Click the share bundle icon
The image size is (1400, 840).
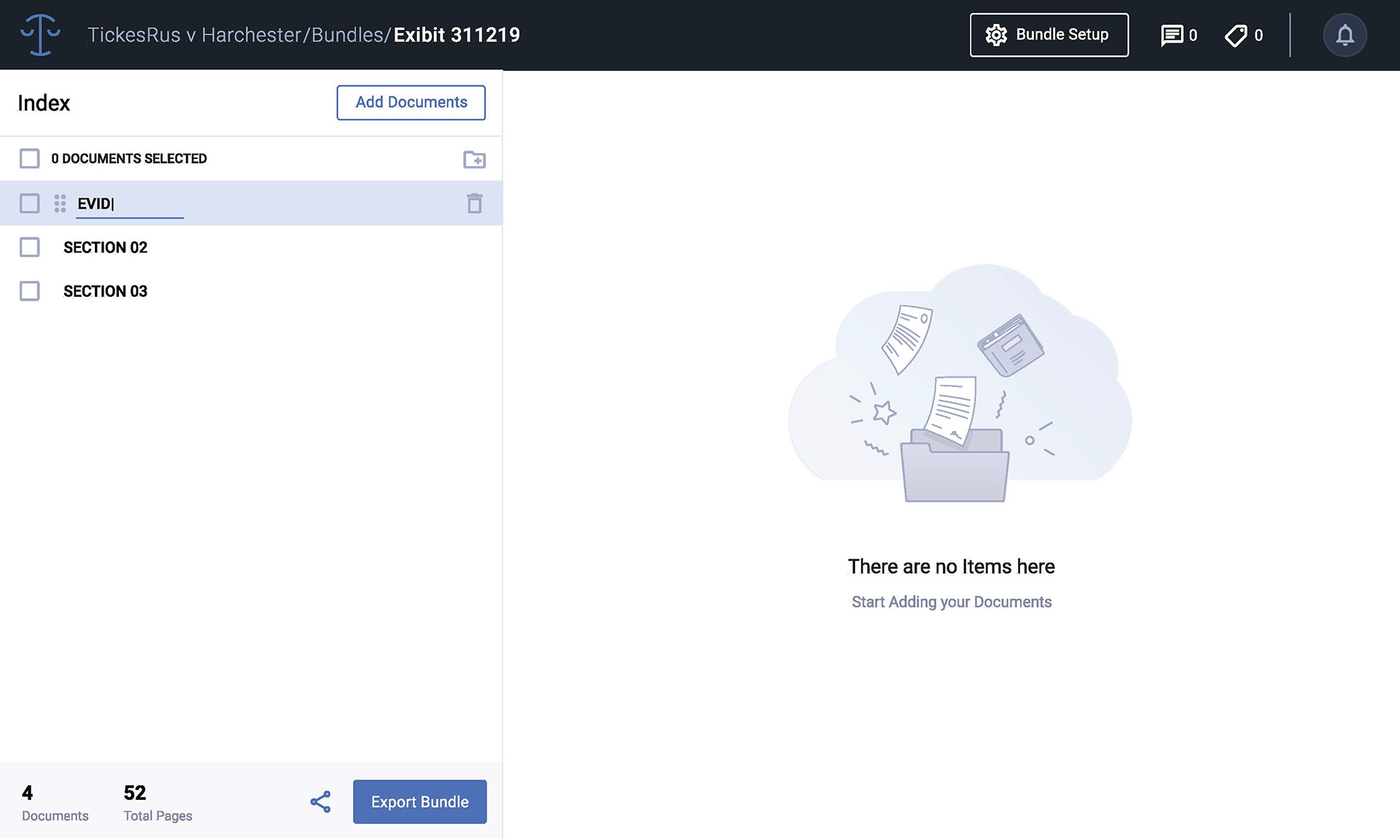(321, 802)
